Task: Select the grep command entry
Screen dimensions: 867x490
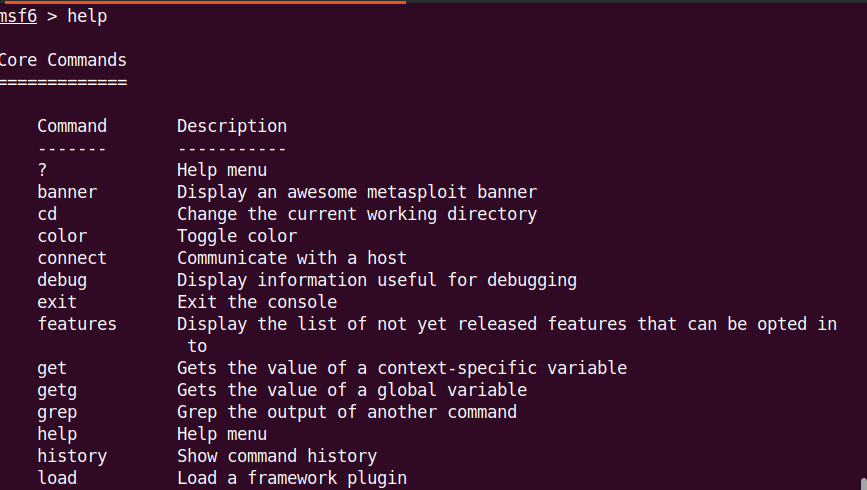Action: [57, 413]
